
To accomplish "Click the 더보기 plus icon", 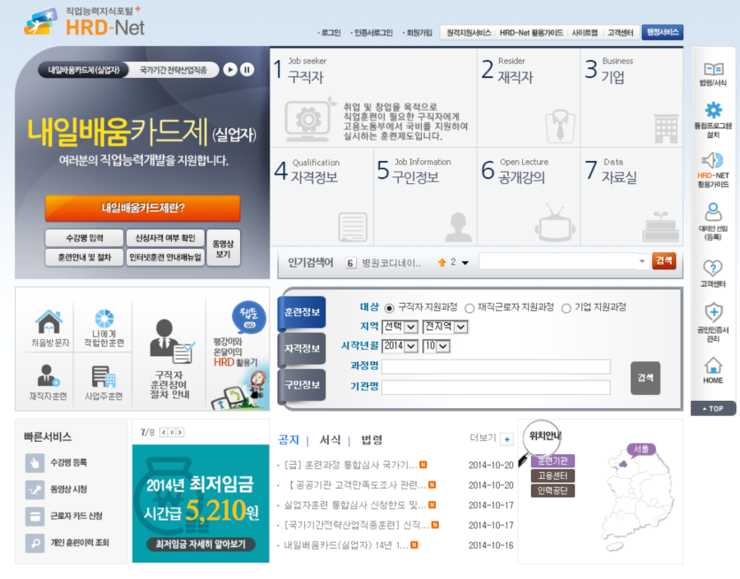I will (507, 439).
